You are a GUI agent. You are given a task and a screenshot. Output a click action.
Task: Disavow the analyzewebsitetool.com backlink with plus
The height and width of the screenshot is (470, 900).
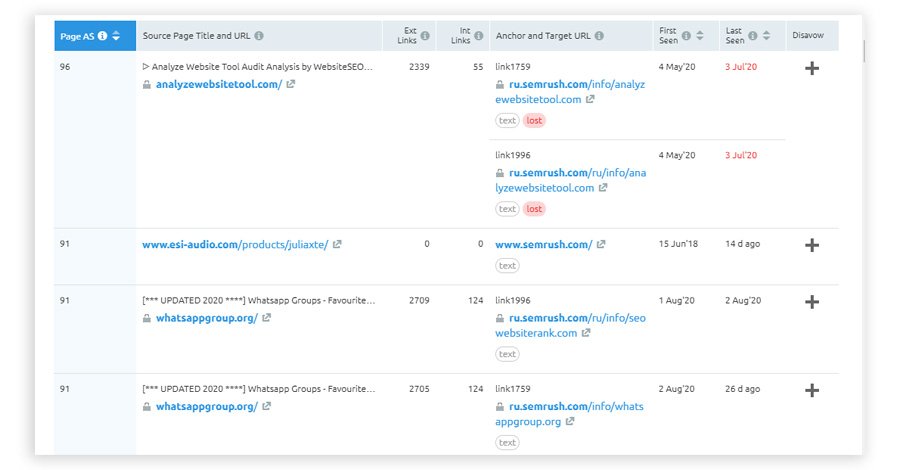(812, 68)
